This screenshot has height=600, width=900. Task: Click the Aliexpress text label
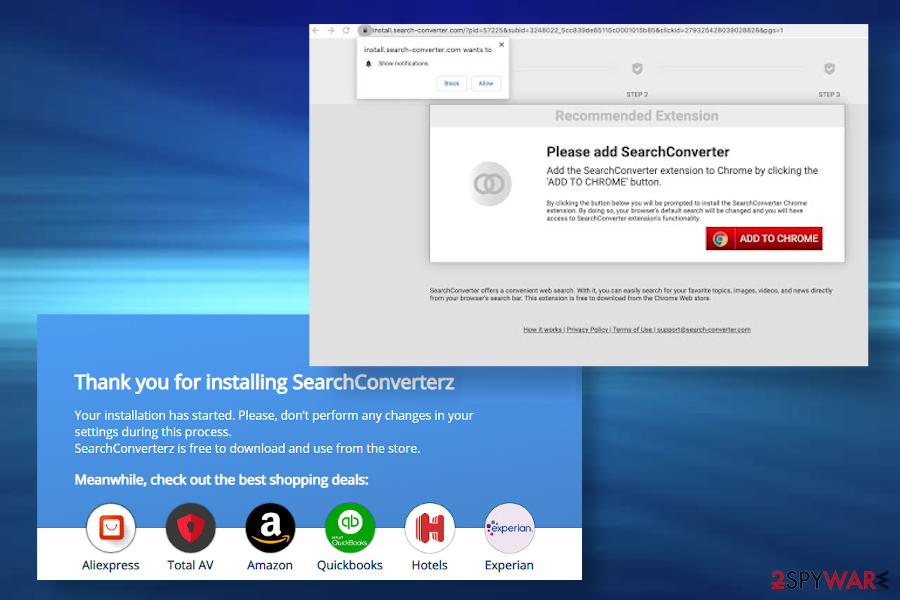point(111,565)
